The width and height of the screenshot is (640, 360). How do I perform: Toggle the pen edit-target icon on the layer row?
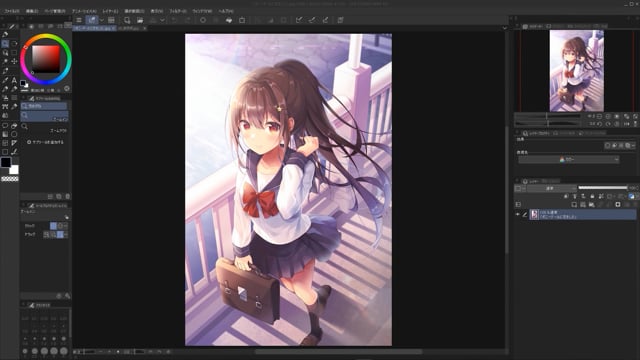point(525,214)
